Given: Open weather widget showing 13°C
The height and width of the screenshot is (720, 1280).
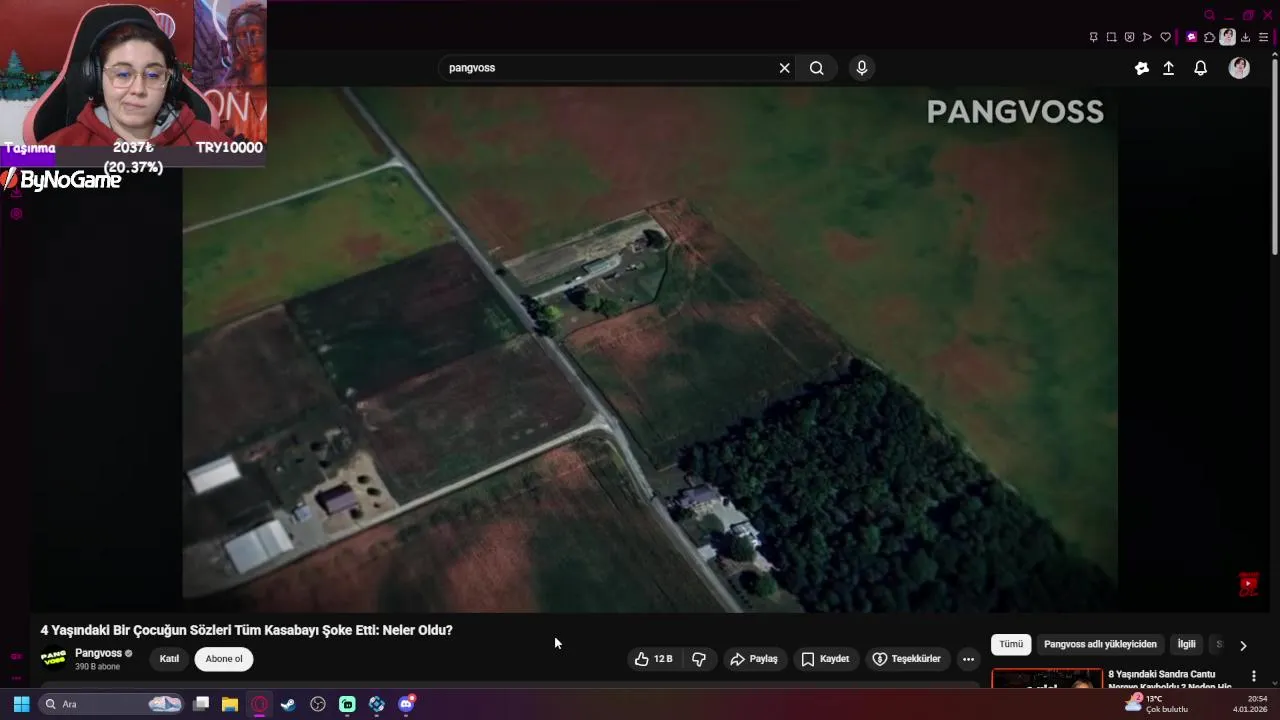Looking at the screenshot, I should click(x=1156, y=704).
